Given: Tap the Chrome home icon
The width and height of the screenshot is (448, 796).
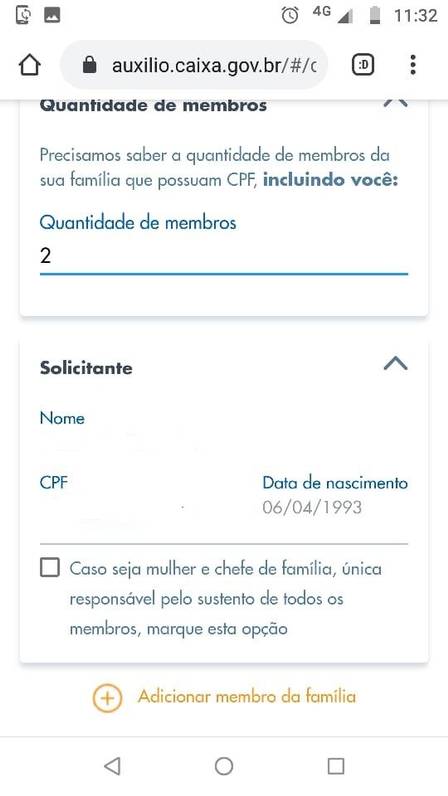Looking at the screenshot, I should [29, 65].
